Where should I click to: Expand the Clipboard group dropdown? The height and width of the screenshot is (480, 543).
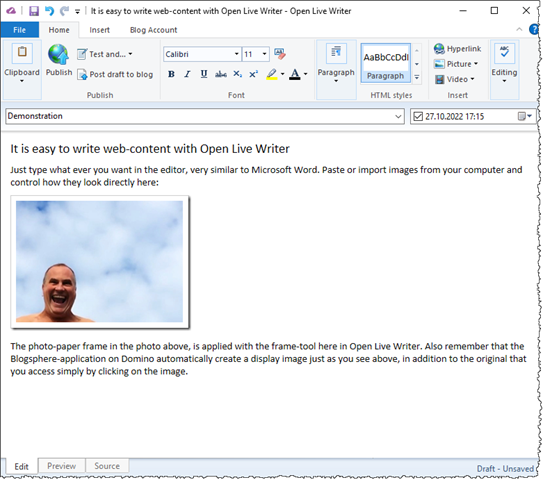point(22,81)
